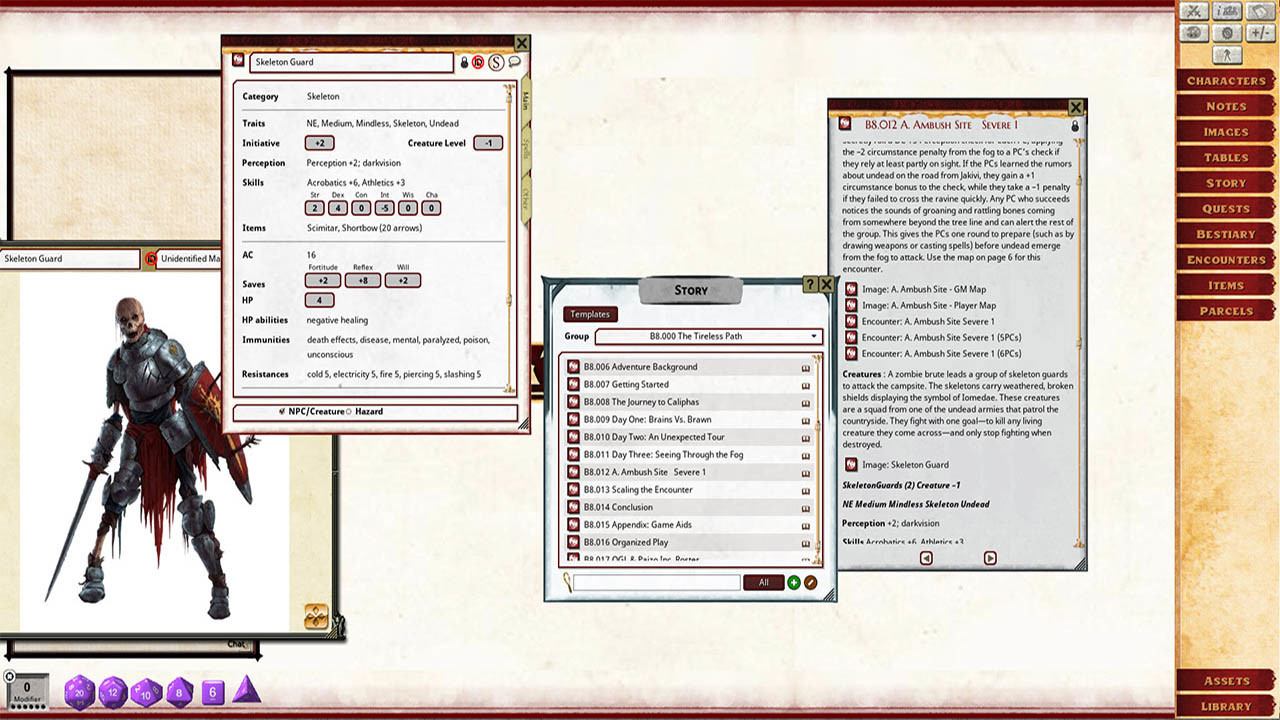Click the Templates button in Story window
The image size is (1280, 720).
tap(589, 314)
